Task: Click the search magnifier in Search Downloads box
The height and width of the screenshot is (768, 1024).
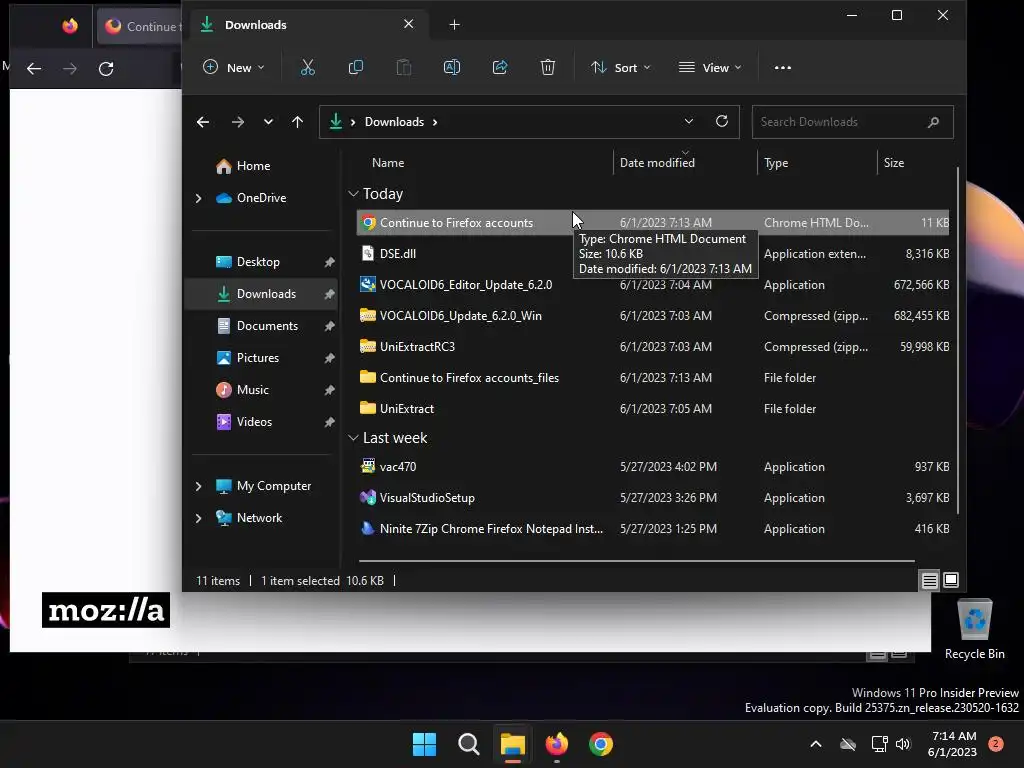Action: pyautogui.click(x=933, y=122)
